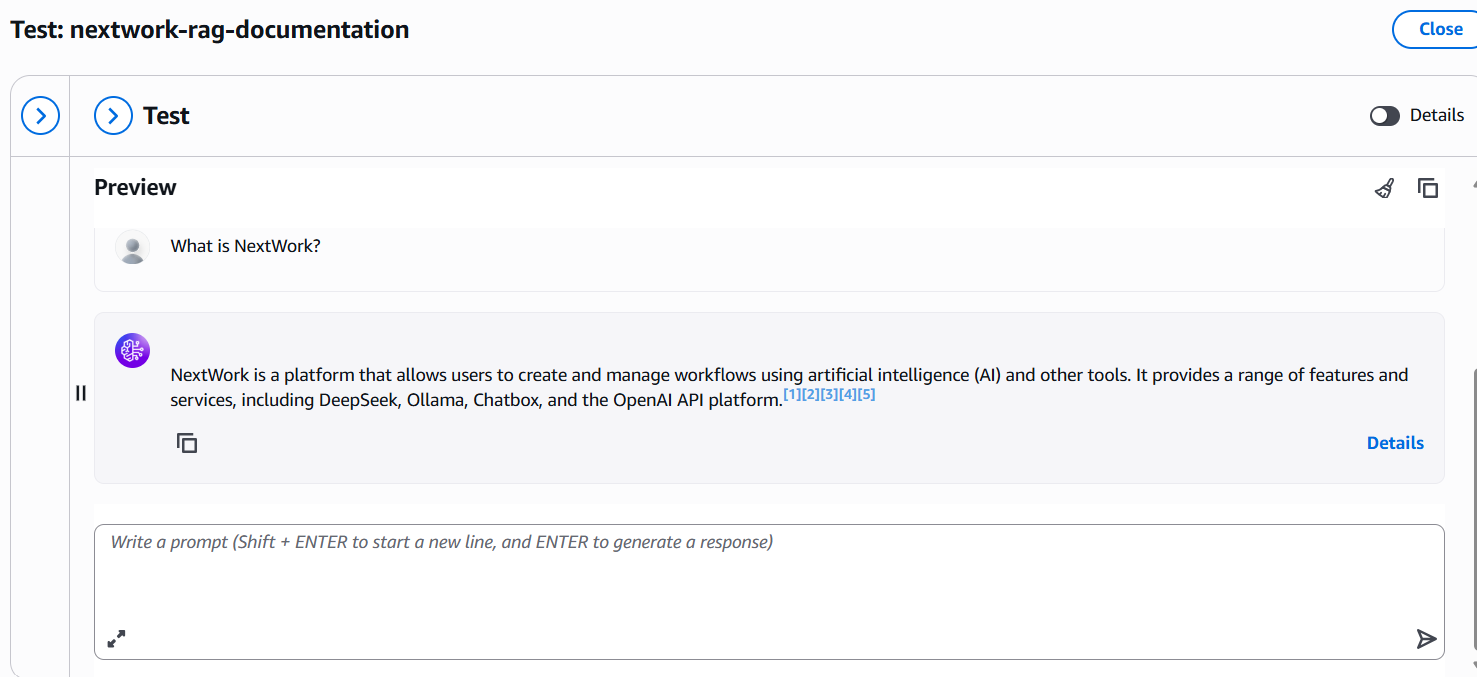Expand the prompt box with diagonal arrows icon
This screenshot has height=677, width=1477.
click(117, 638)
